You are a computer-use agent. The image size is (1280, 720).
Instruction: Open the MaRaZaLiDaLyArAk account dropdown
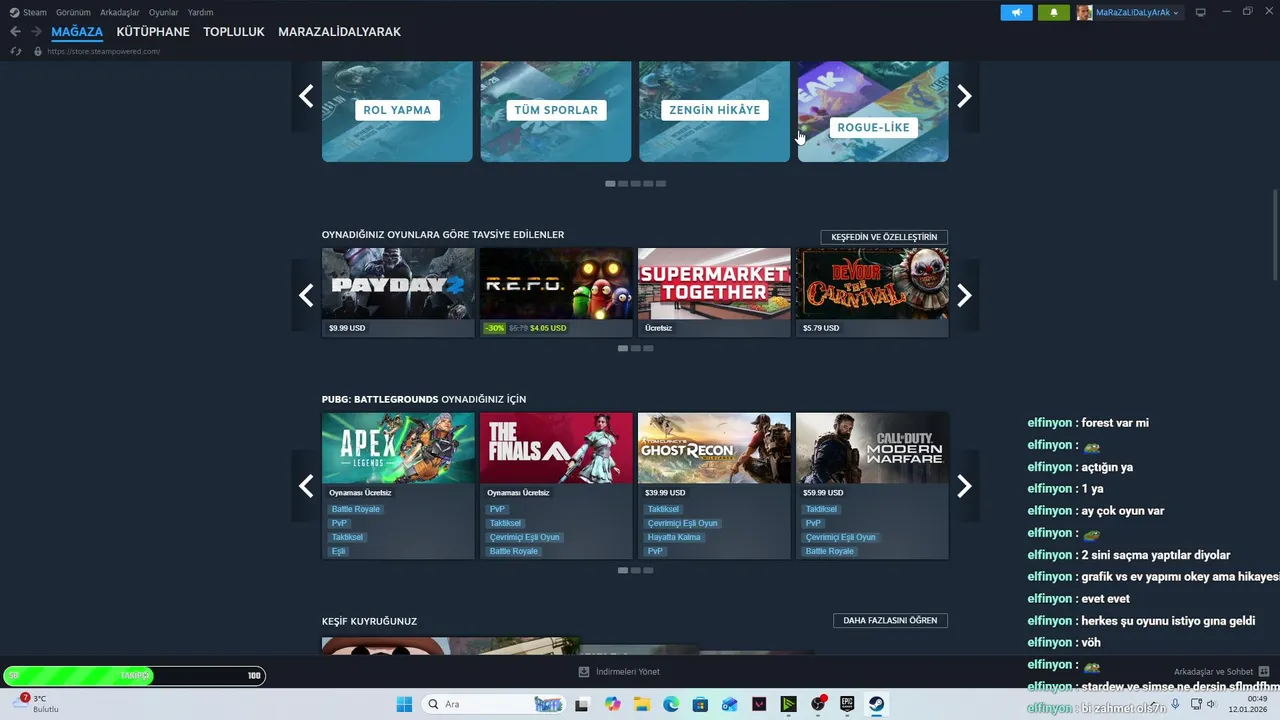(1138, 12)
